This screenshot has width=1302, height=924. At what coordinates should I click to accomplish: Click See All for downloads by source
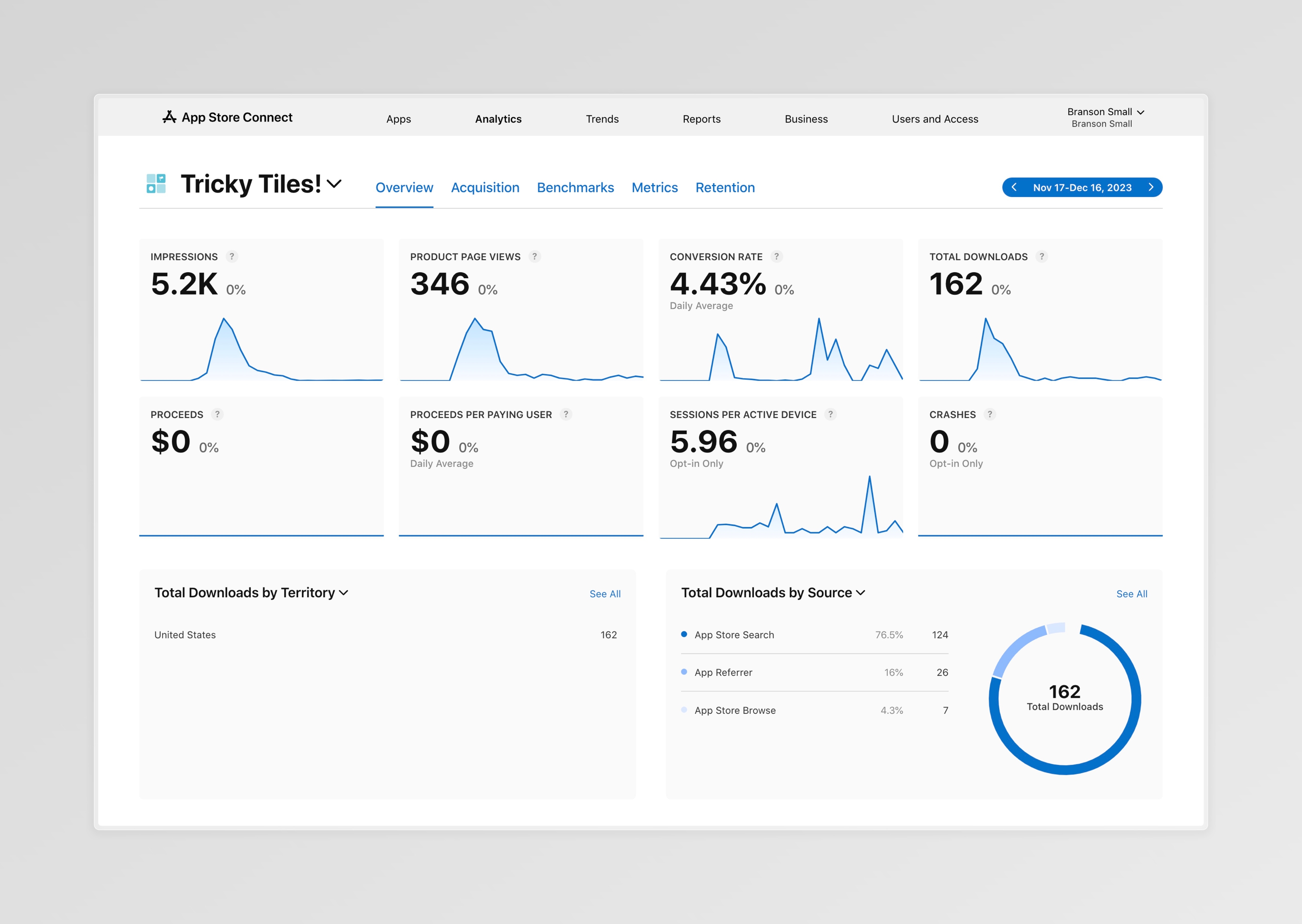click(1131, 594)
